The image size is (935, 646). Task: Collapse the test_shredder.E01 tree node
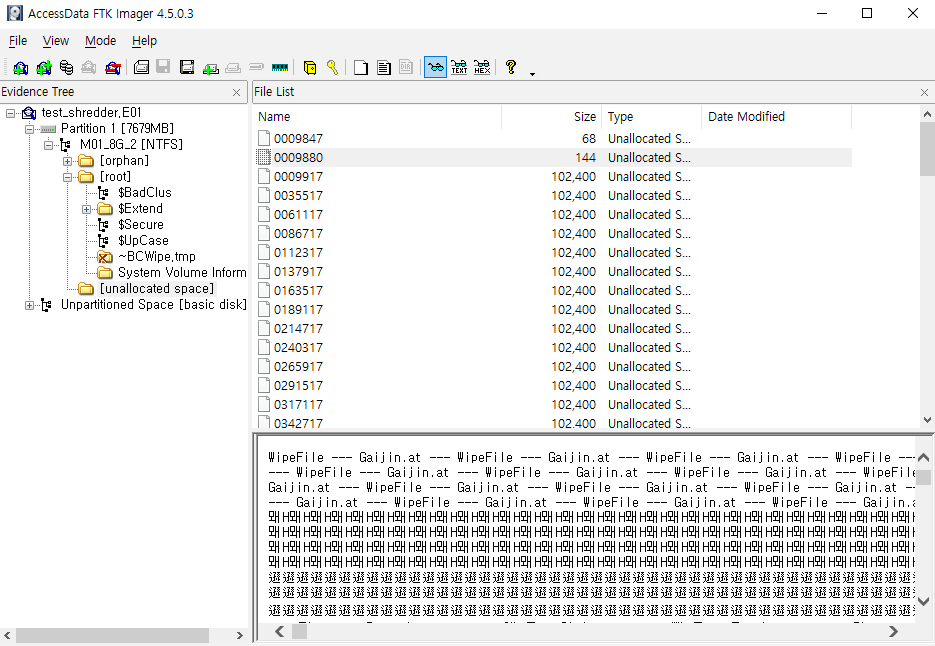(x=10, y=113)
